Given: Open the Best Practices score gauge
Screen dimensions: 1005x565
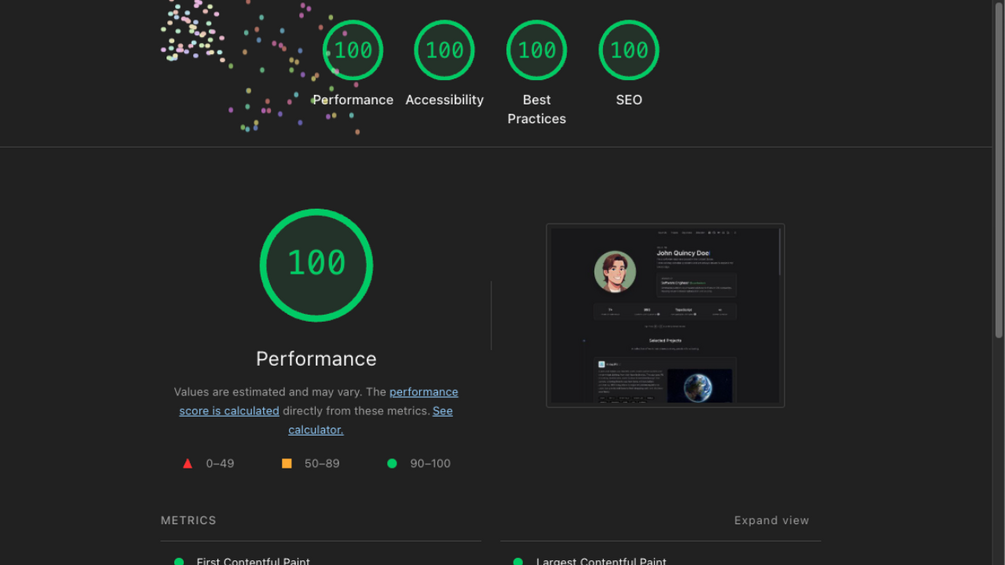Looking at the screenshot, I should click(536, 50).
